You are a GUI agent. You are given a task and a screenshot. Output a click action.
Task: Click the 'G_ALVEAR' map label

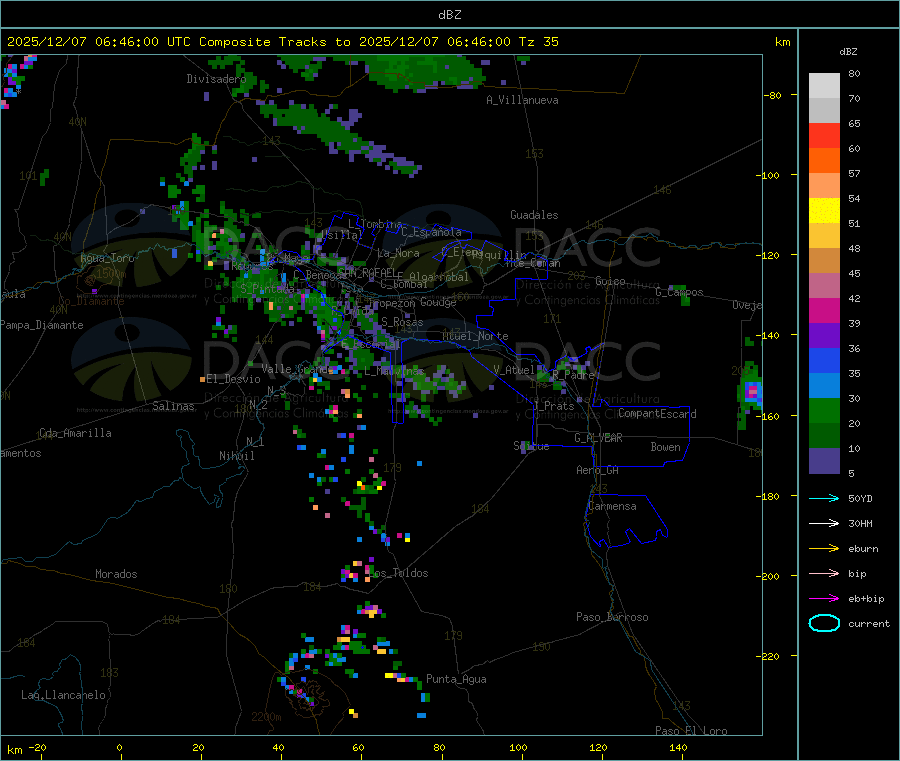tap(598, 438)
